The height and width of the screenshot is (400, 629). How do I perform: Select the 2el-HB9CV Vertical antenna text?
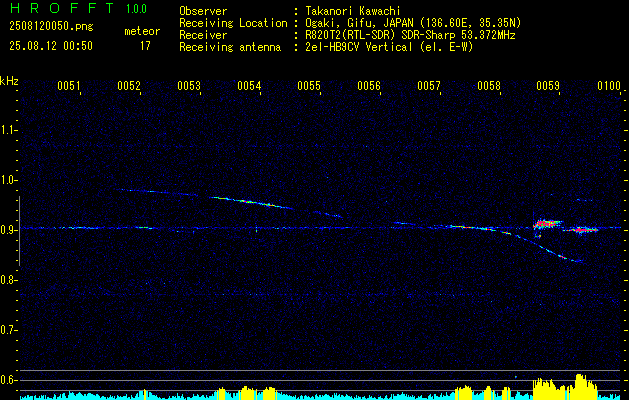tap(359, 47)
